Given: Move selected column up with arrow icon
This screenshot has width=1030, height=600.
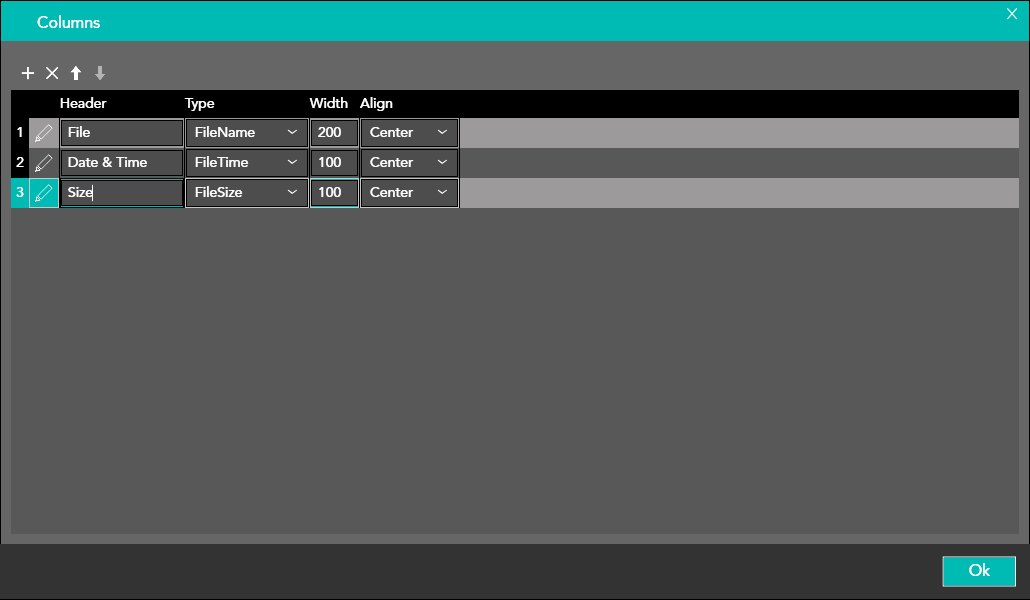Looking at the screenshot, I should 76,73.
